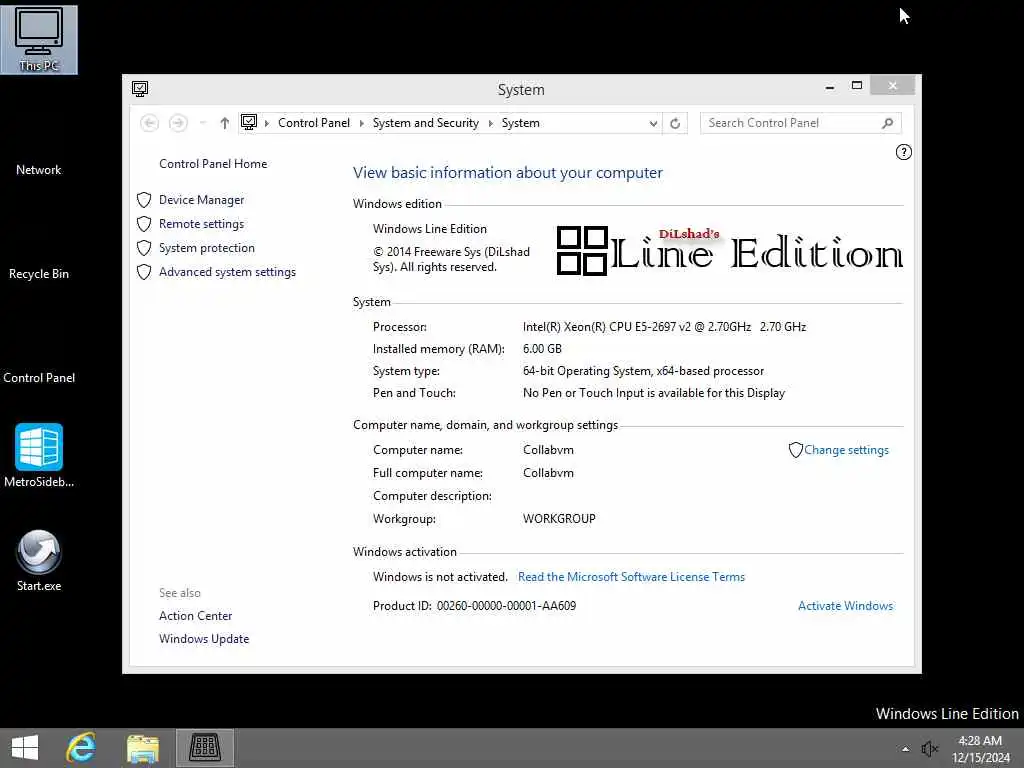Screen dimensions: 1024x768
Task: Click Change settings link
Action: coord(846,450)
